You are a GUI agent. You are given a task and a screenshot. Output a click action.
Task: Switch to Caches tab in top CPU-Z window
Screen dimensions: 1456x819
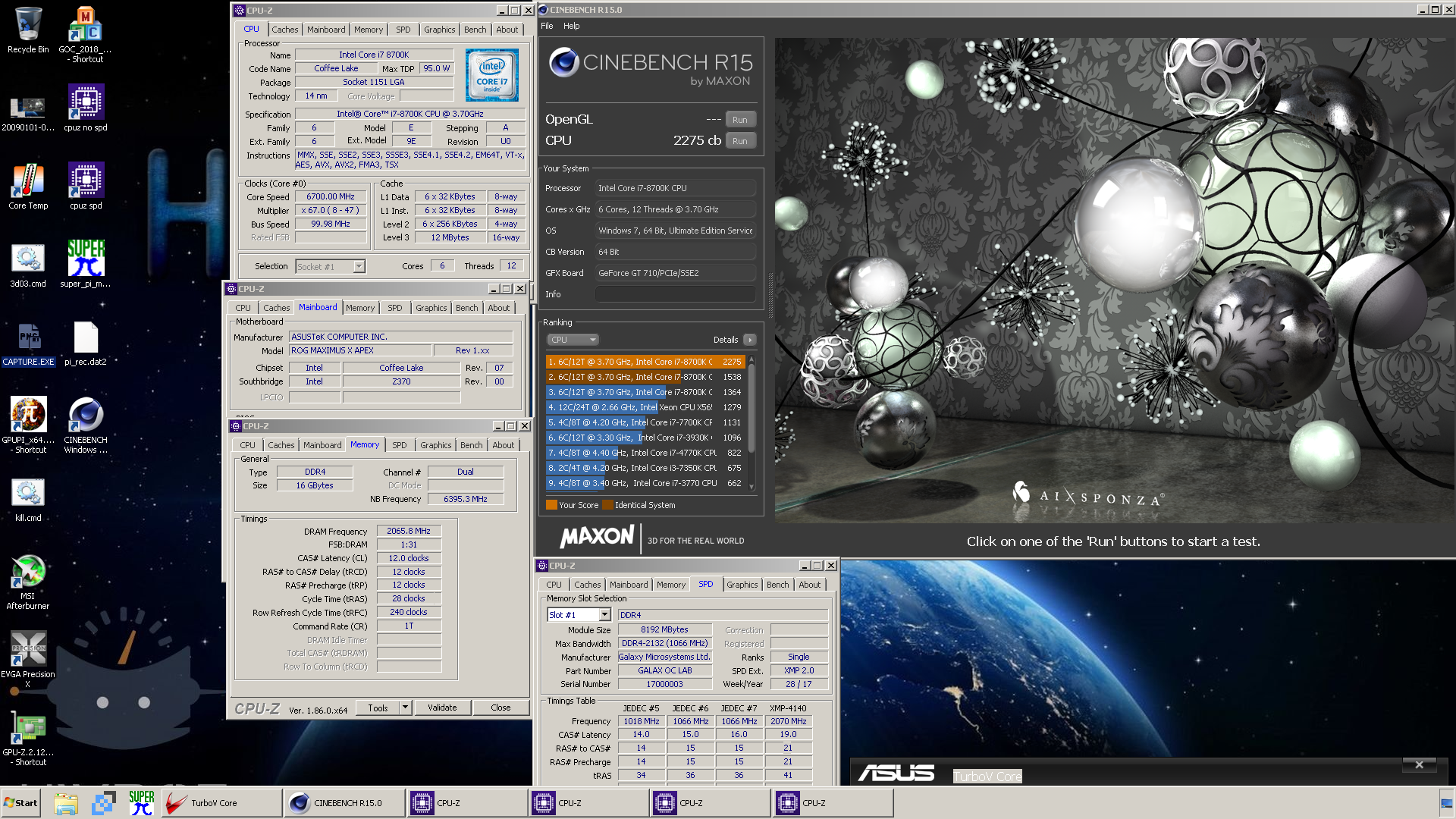tap(285, 30)
